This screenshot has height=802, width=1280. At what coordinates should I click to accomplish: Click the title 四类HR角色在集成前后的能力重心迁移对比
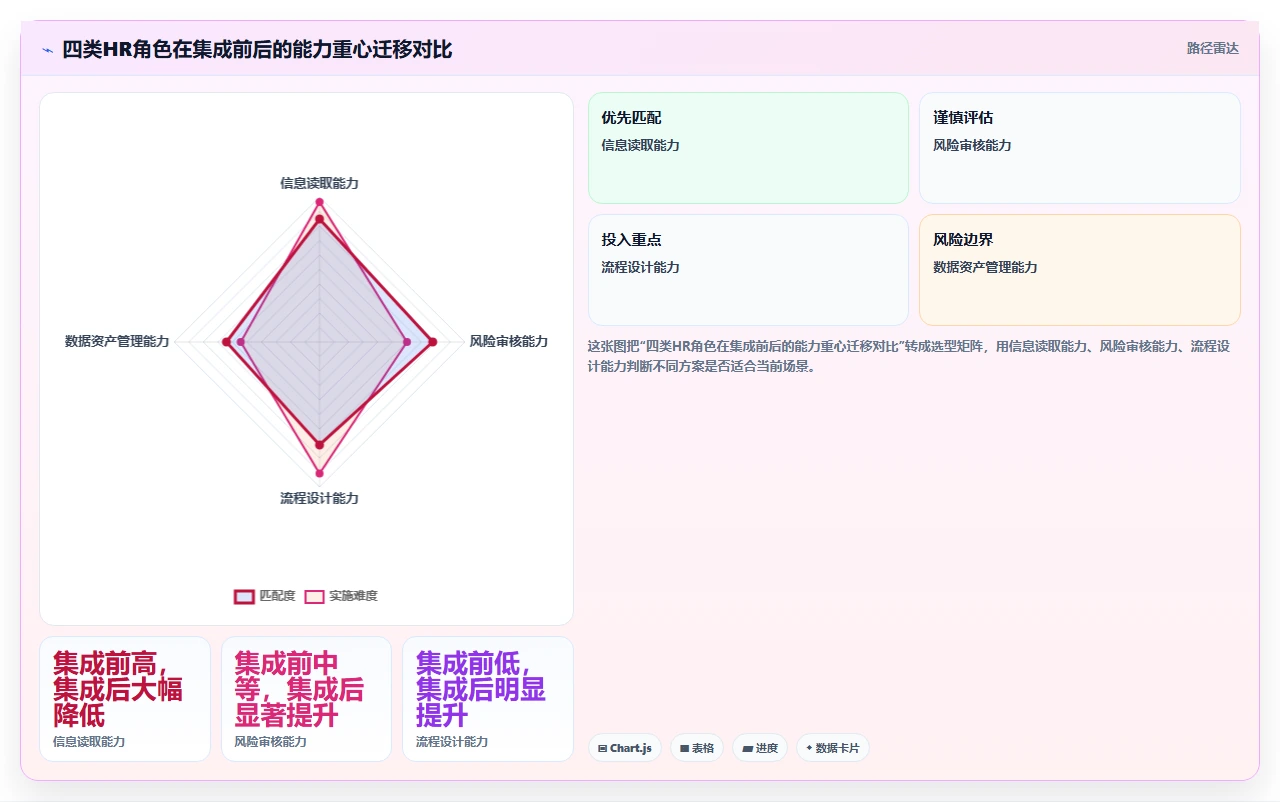[x=257, y=49]
